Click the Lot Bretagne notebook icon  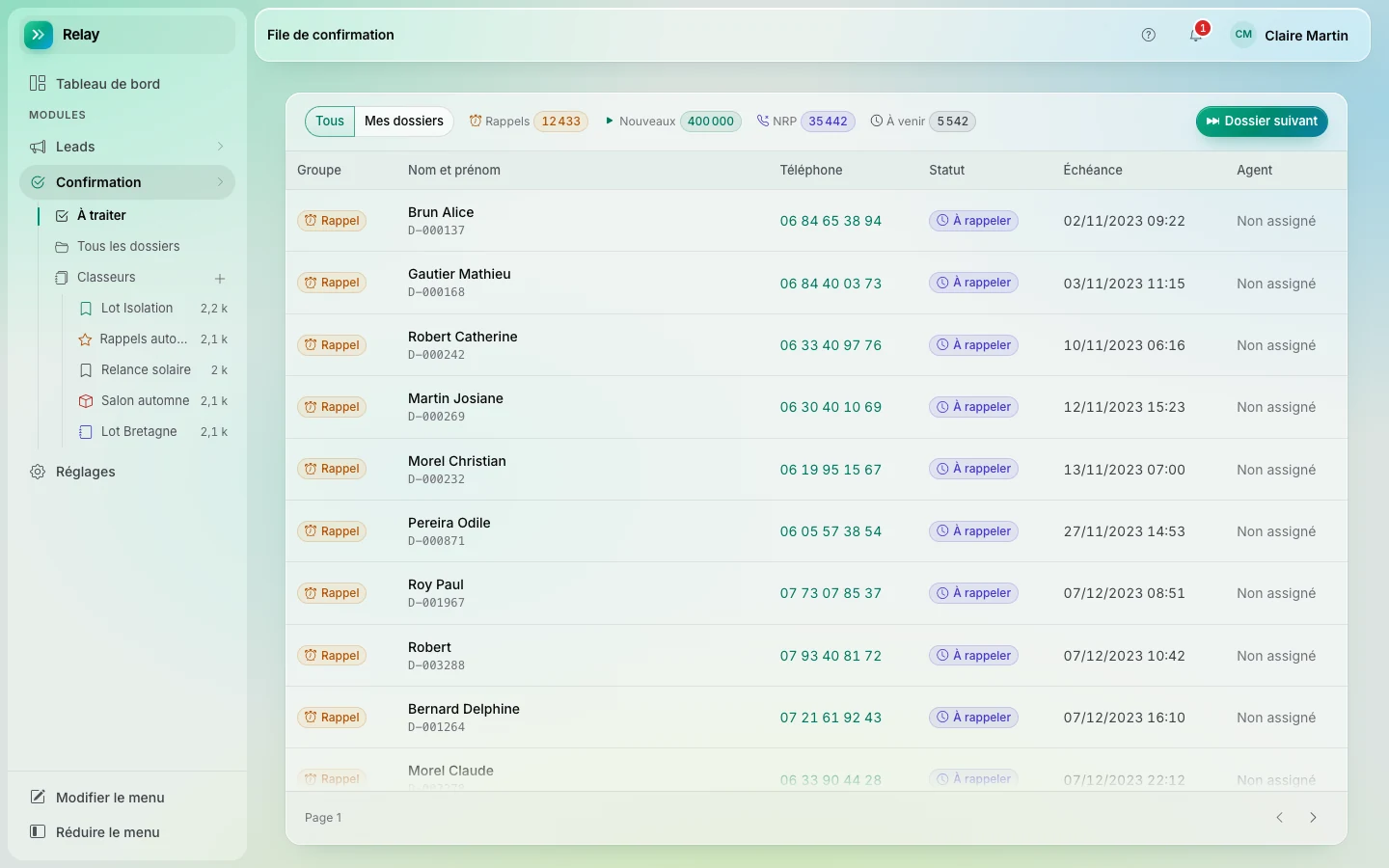coord(86,432)
